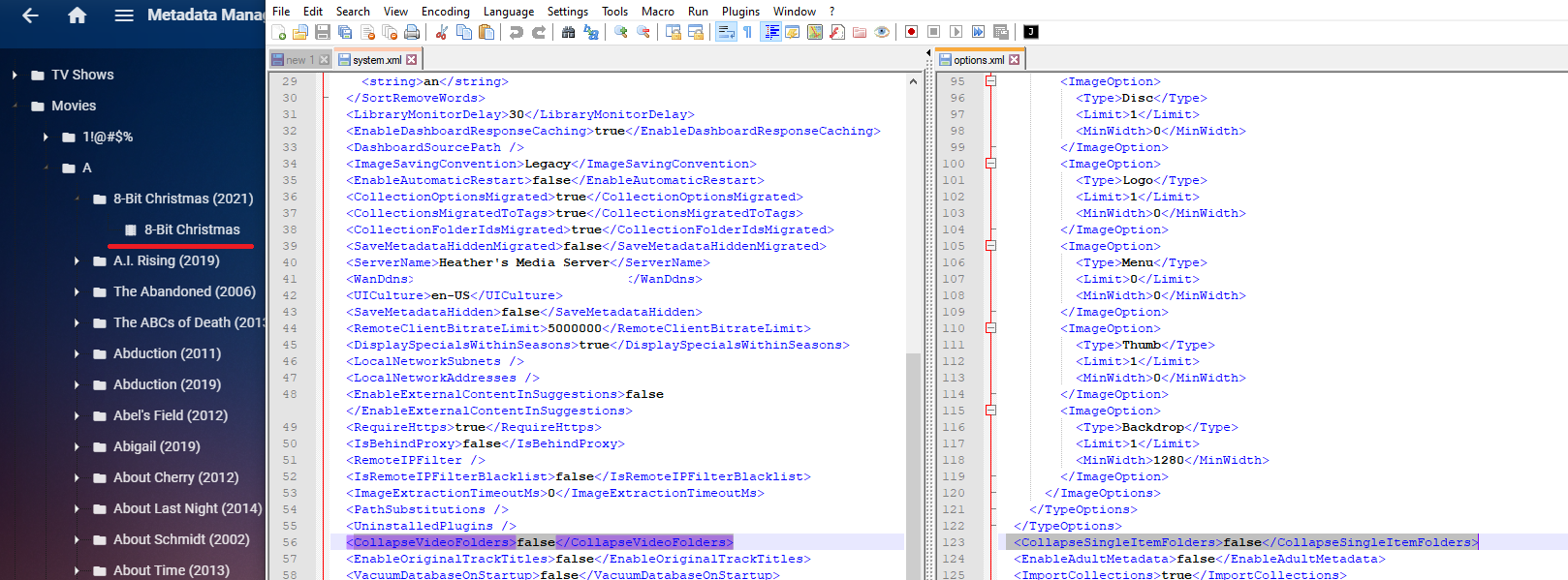Click the Save file toolbar icon
The width and height of the screenshot is (1568, 580).
point(323,32)
